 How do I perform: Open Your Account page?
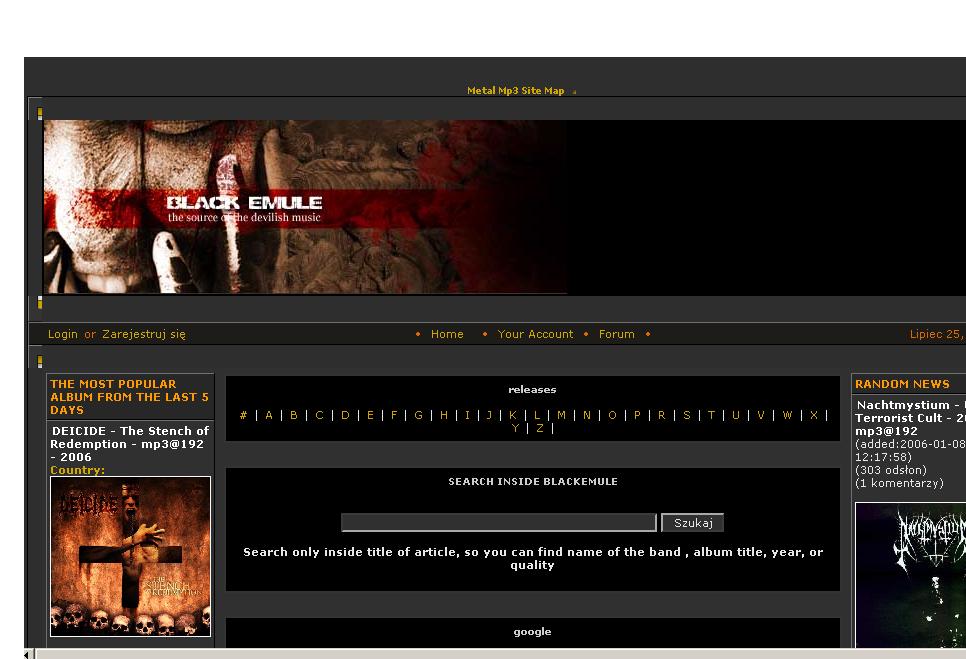(535, 334)
